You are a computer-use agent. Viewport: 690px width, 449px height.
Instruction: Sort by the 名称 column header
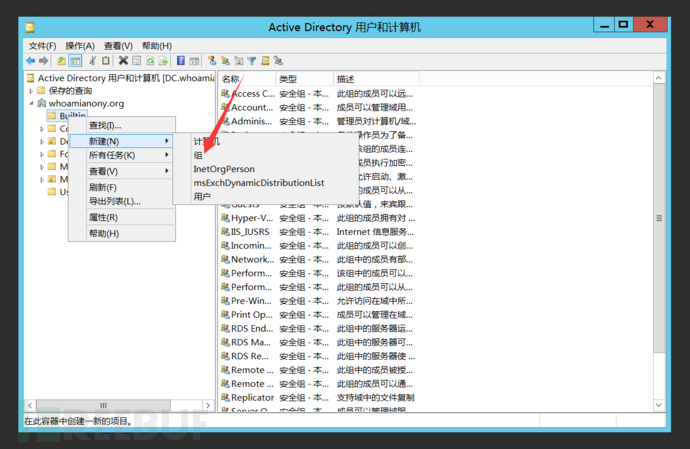[x=247, y=79]
